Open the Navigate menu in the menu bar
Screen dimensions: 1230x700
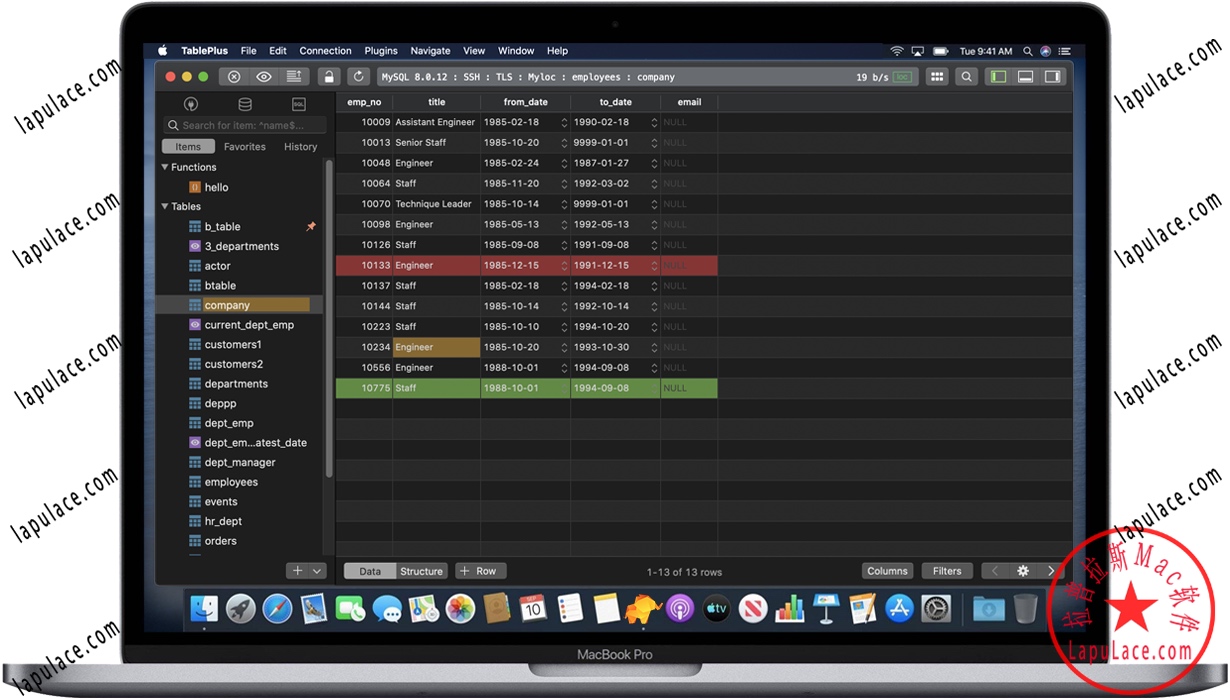coord(430,50)
